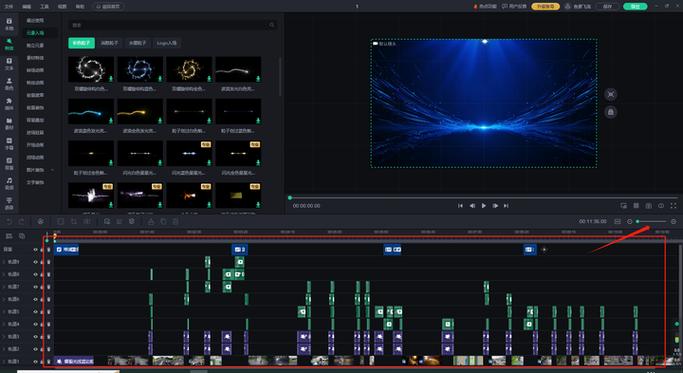
Task: Expand the left category item with arrow
Action: (x=39, y=170)
